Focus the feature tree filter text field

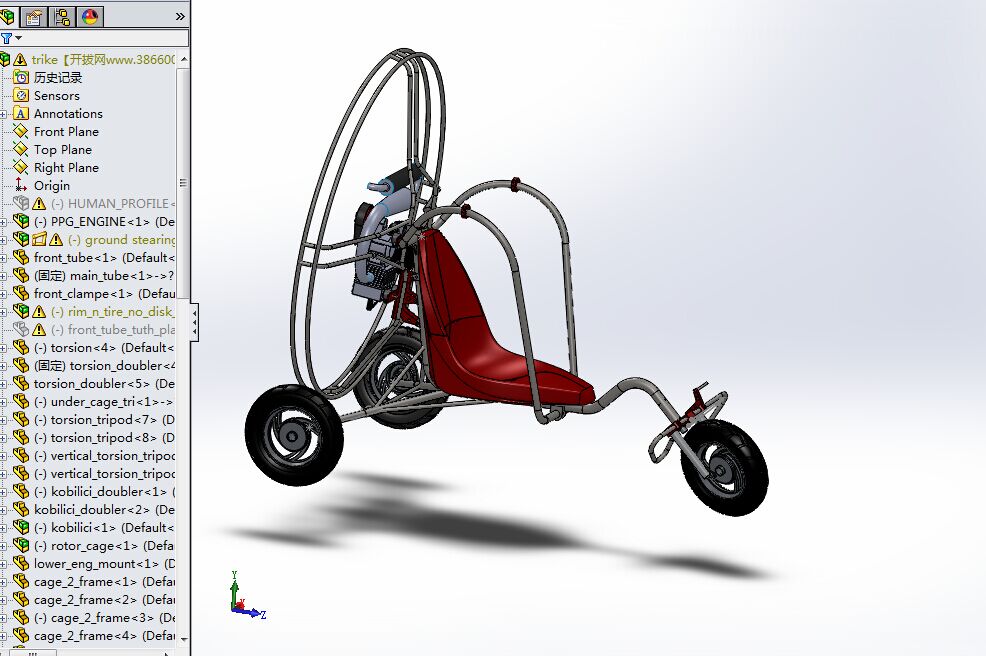tap(105, 38)
